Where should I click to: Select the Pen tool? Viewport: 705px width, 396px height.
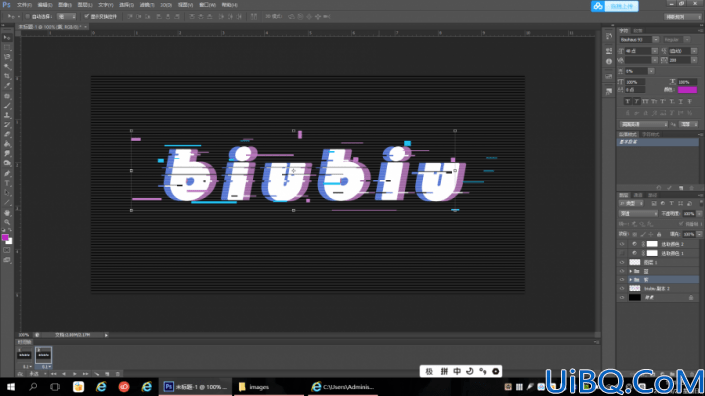[7, 174]
